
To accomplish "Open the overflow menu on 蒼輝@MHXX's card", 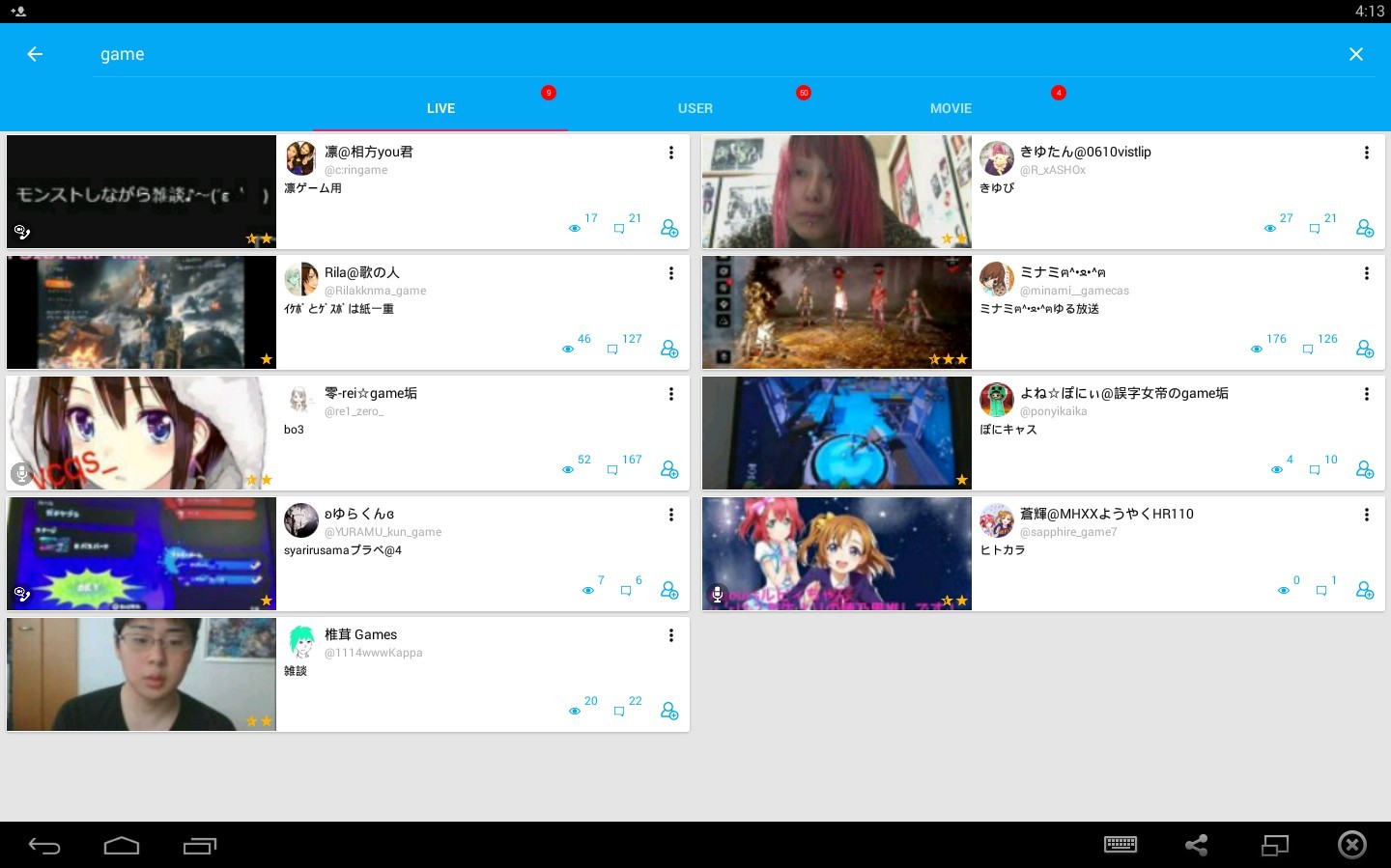I will click(x=1367, y=515).
